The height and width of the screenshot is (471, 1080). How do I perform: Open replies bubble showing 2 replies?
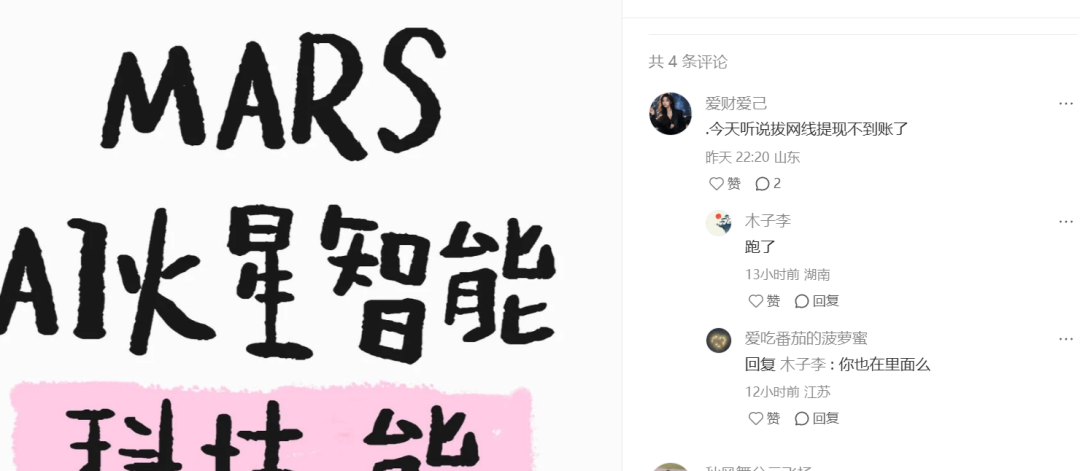768,184
